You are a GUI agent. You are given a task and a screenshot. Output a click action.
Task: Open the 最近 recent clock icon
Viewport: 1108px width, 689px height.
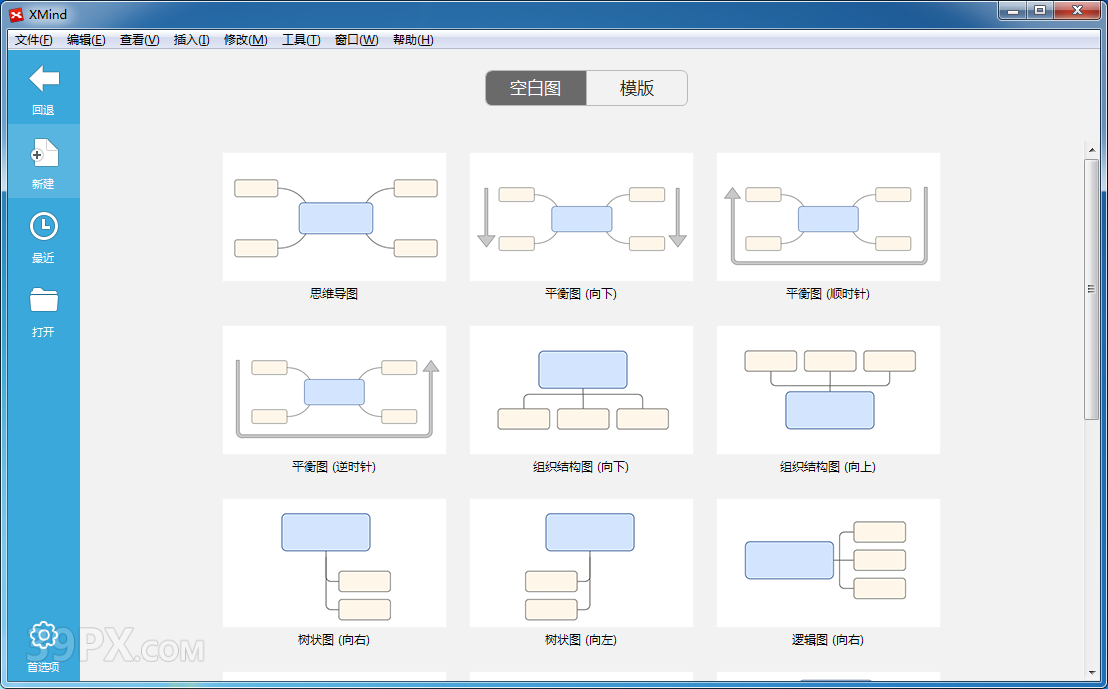(x=44, y=226)
